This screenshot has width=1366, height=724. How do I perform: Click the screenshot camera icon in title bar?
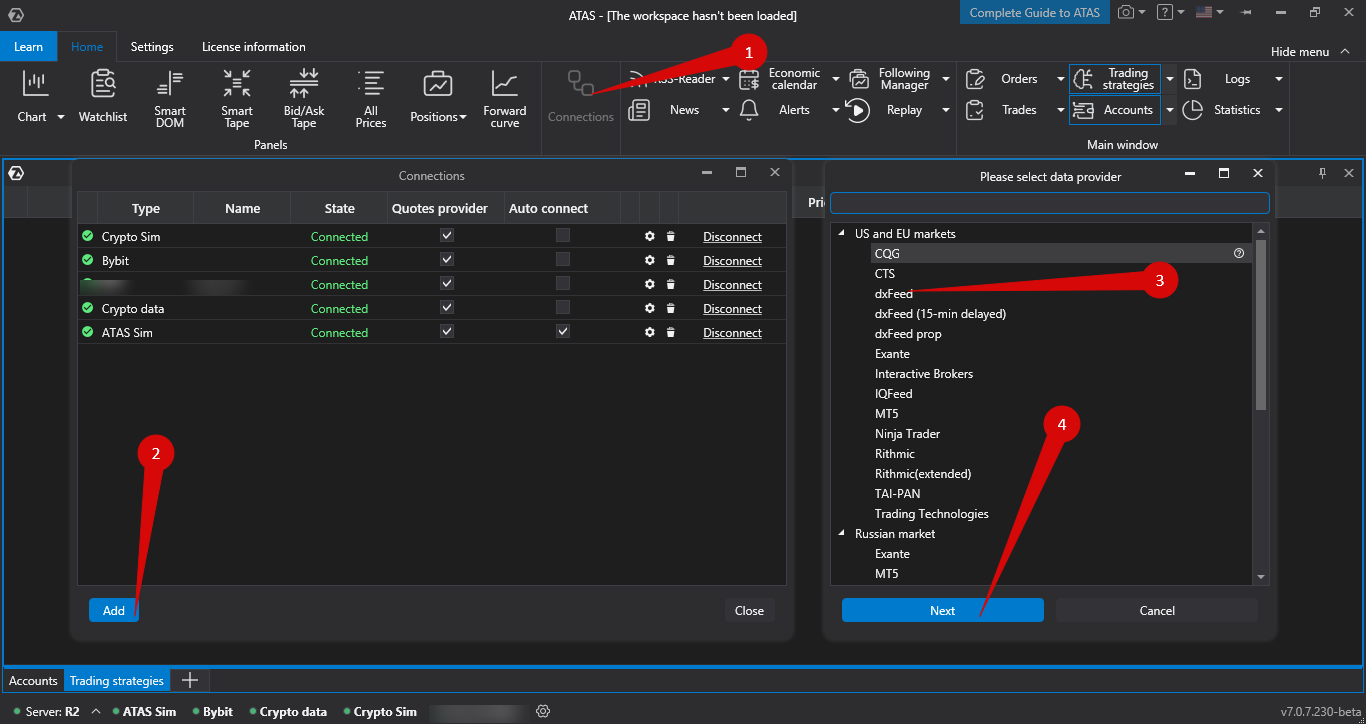pos(1127,12)
